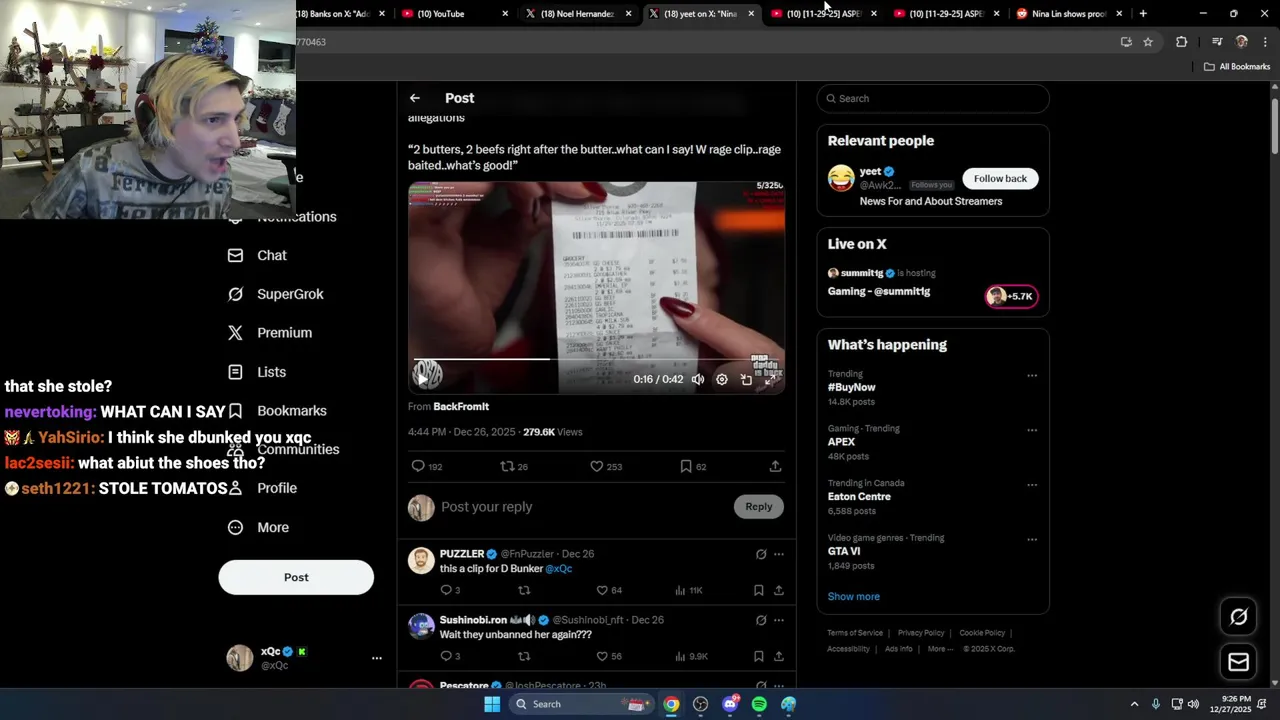Open the Grok floating button

1238,617
